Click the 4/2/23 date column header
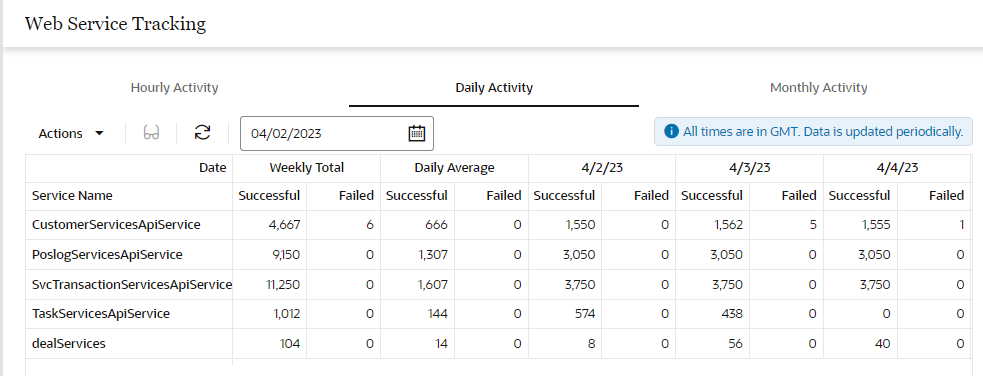983x376 pixels. click(x=602, y=167)
